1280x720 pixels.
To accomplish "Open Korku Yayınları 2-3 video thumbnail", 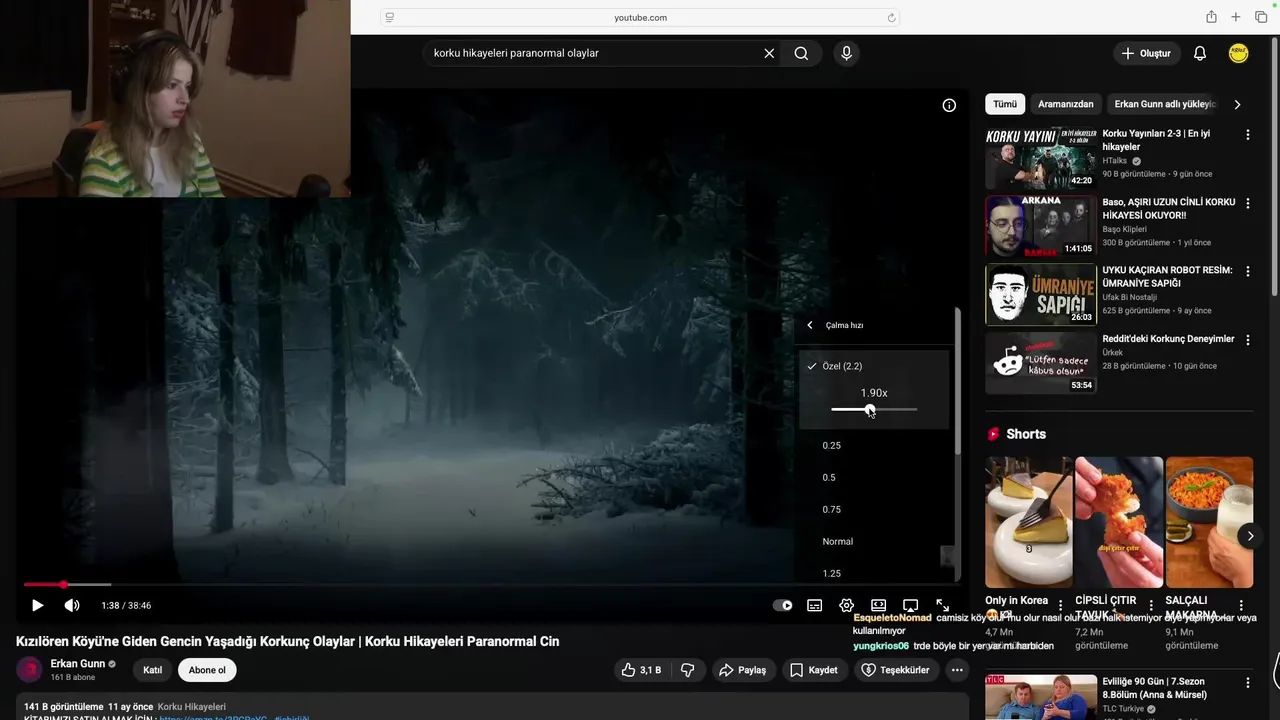I will point(1041,158).
